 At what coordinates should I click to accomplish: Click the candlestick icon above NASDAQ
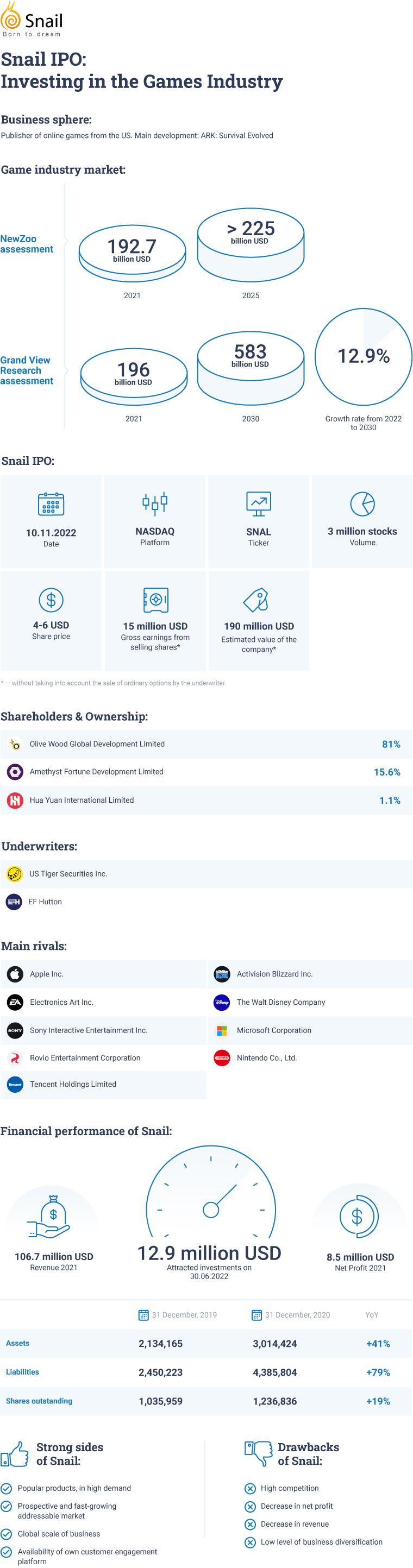[155, 503]
